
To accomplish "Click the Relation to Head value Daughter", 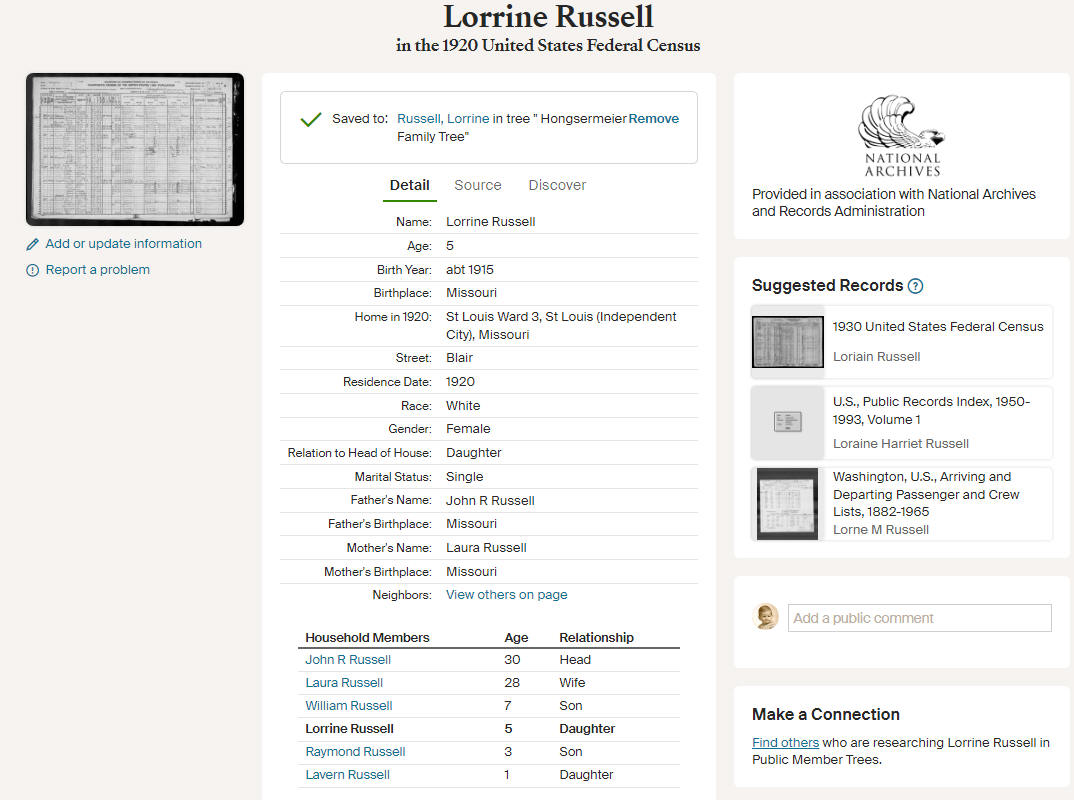I will pyautogui.click(x=473, y=453).
